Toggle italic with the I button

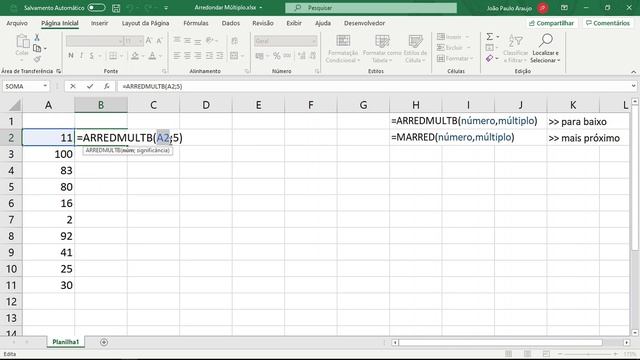81,56
